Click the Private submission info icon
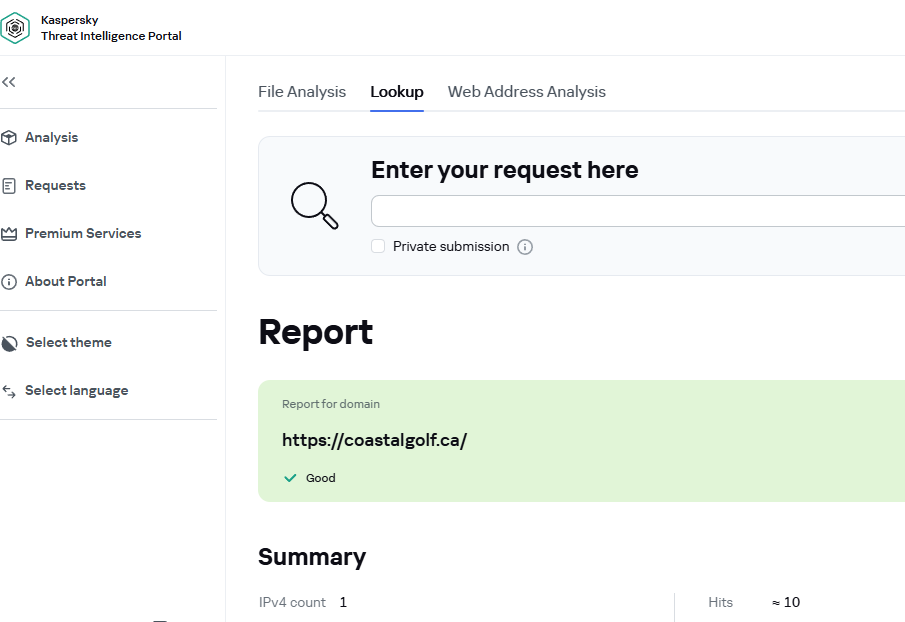 pyautogui.click(x=525, y=247)
